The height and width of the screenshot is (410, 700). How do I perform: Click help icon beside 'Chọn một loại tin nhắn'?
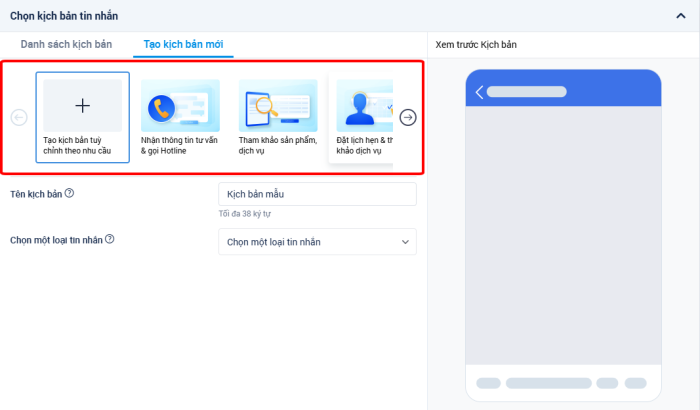pos(110,240)
